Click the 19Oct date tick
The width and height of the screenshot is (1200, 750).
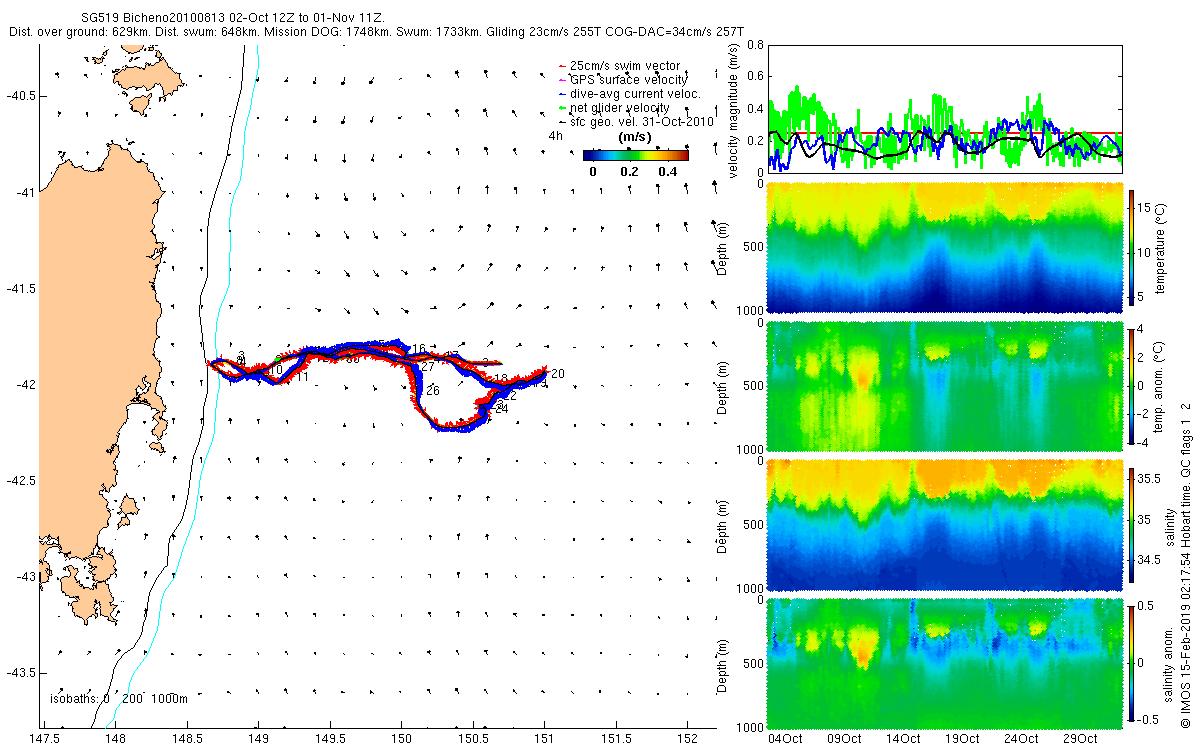point(964,739)
